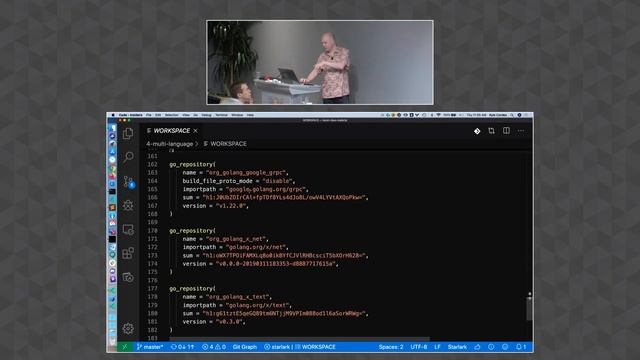Open Git Graph from status bar
This screenshot has height=360, width=640.
point(245,347)
